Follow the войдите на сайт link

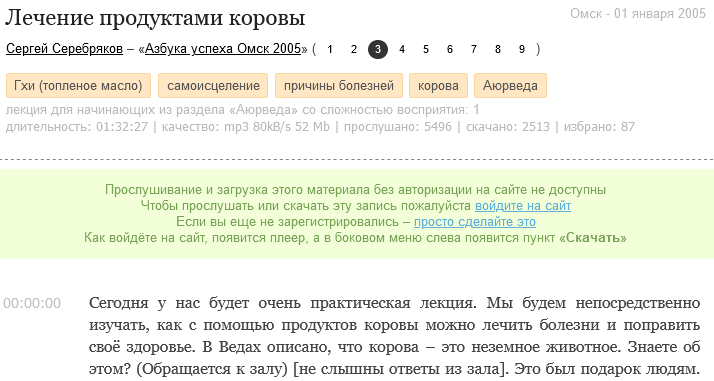tap(523, 206)
